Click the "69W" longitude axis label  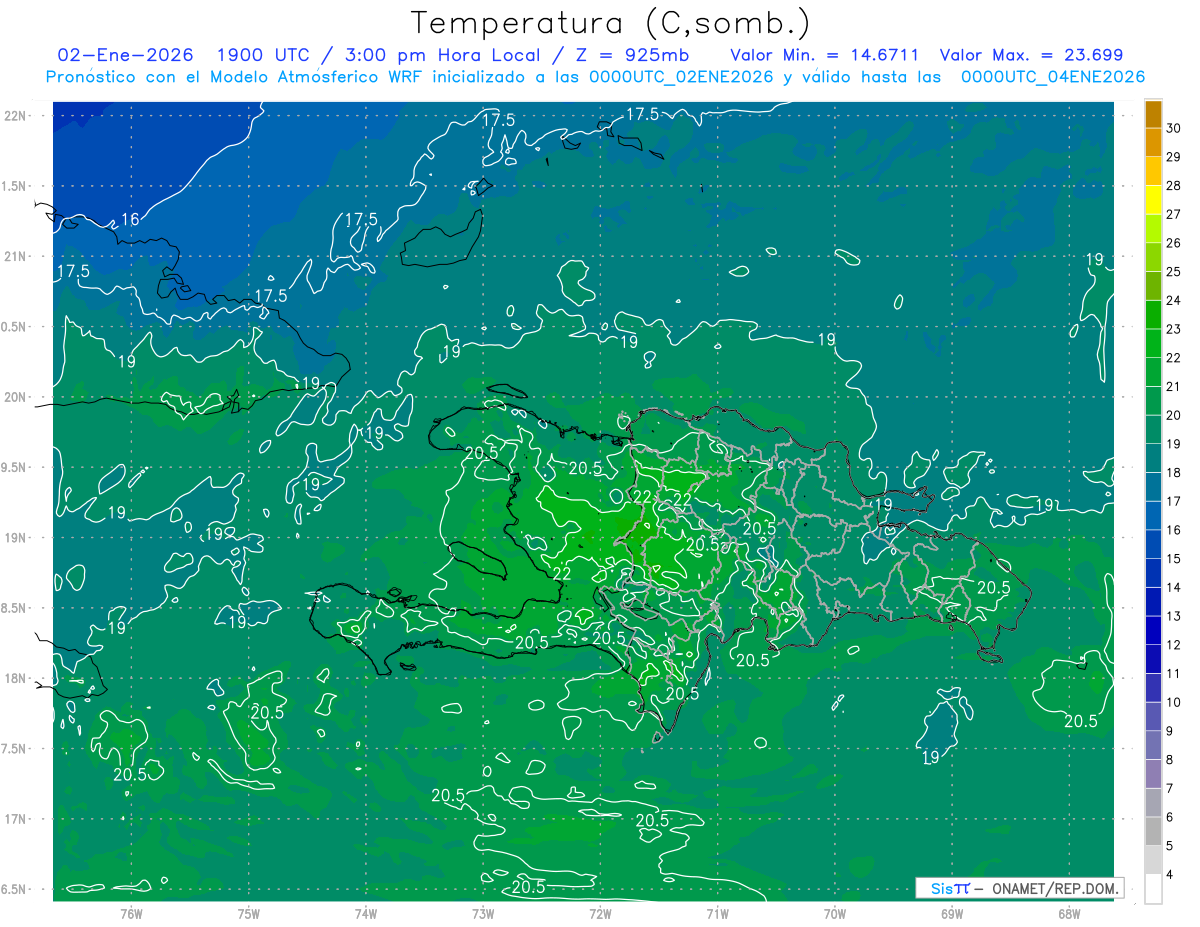coord(952,914)
